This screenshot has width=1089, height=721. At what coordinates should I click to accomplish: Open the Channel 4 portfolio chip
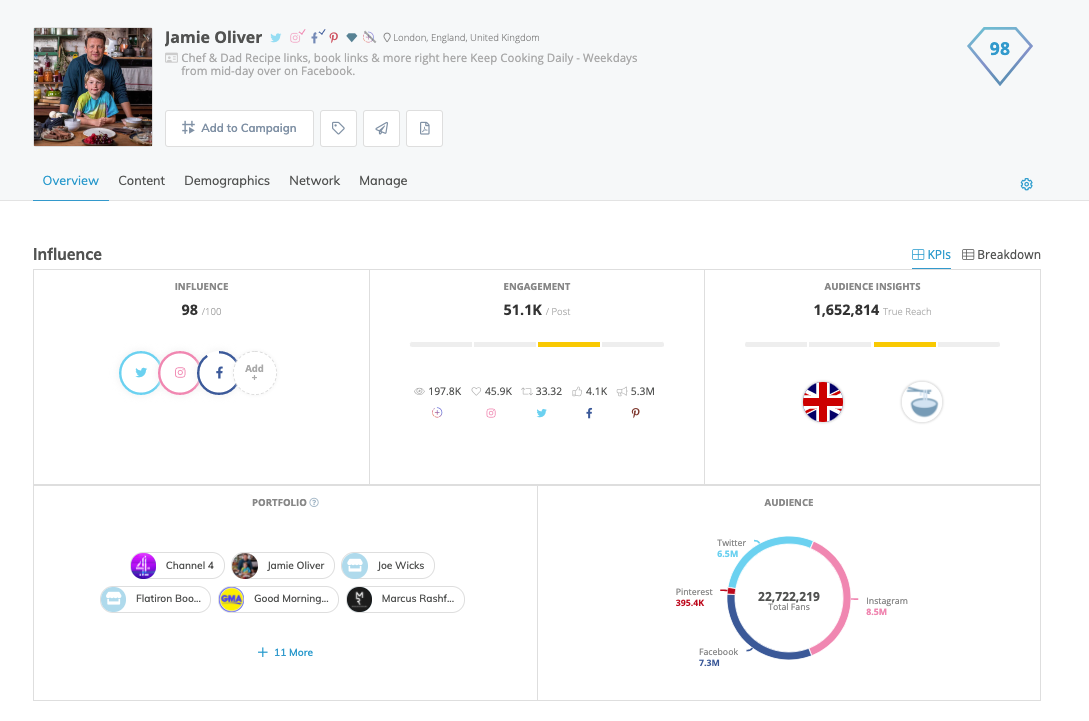177,565
